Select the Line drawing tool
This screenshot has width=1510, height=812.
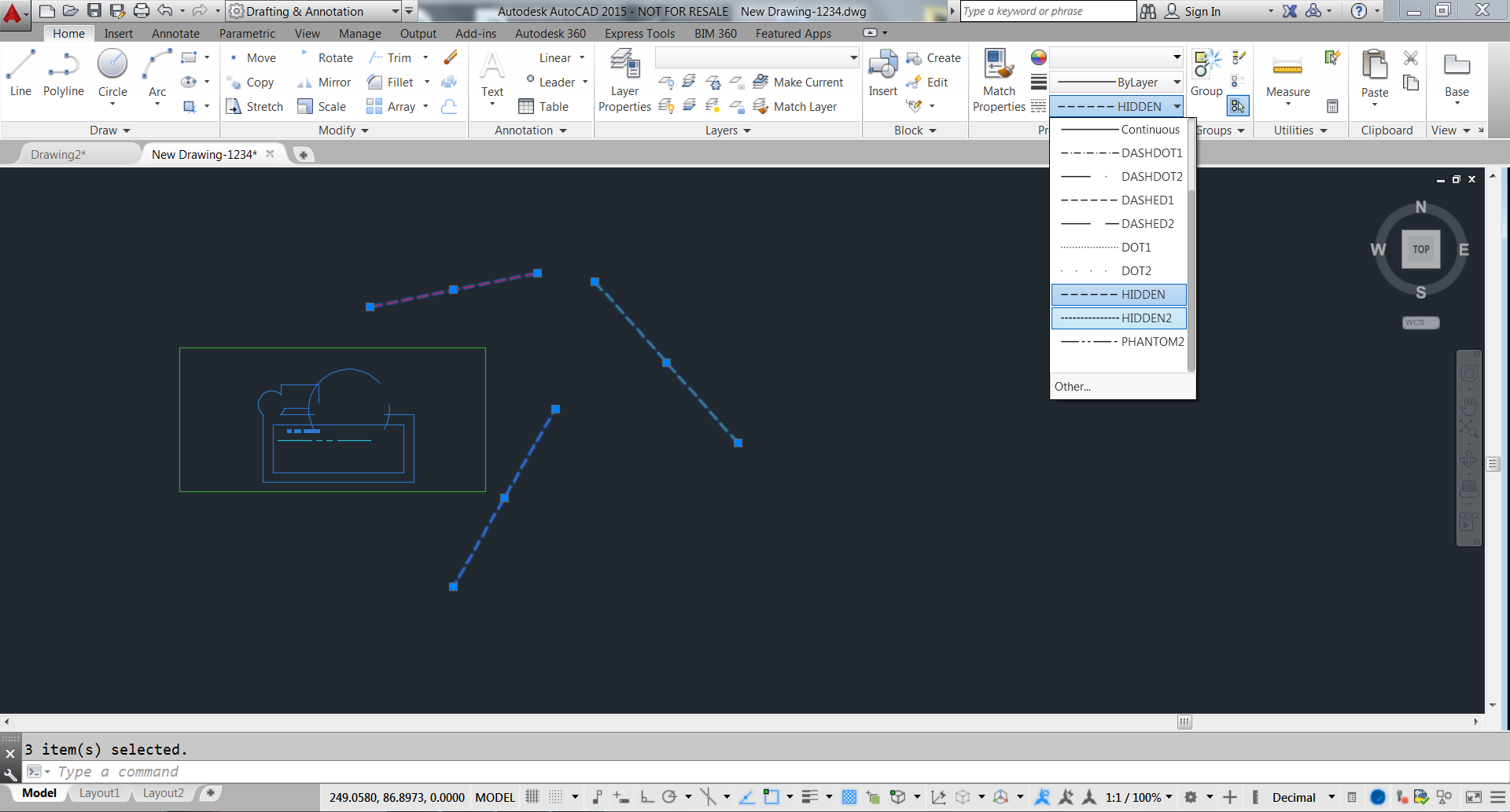(x=20, y=73)
